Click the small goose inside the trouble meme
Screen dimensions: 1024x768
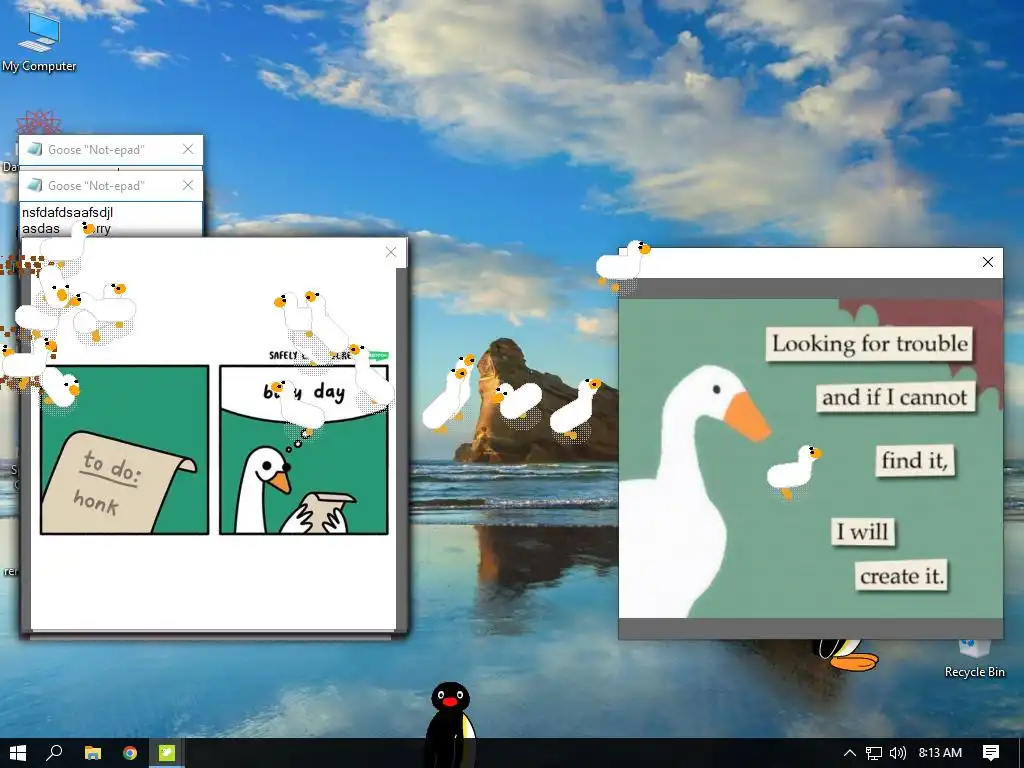point(794,471)
